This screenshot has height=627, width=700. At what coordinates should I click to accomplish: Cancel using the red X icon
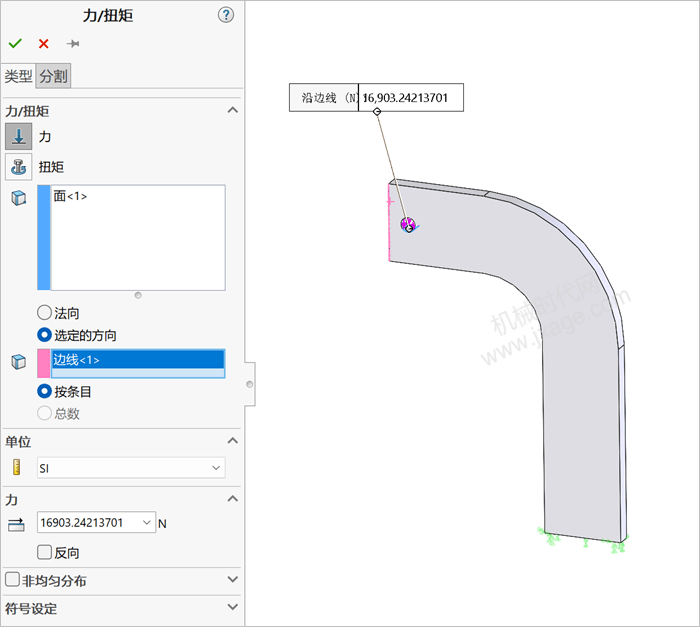(x=43, y=43)
